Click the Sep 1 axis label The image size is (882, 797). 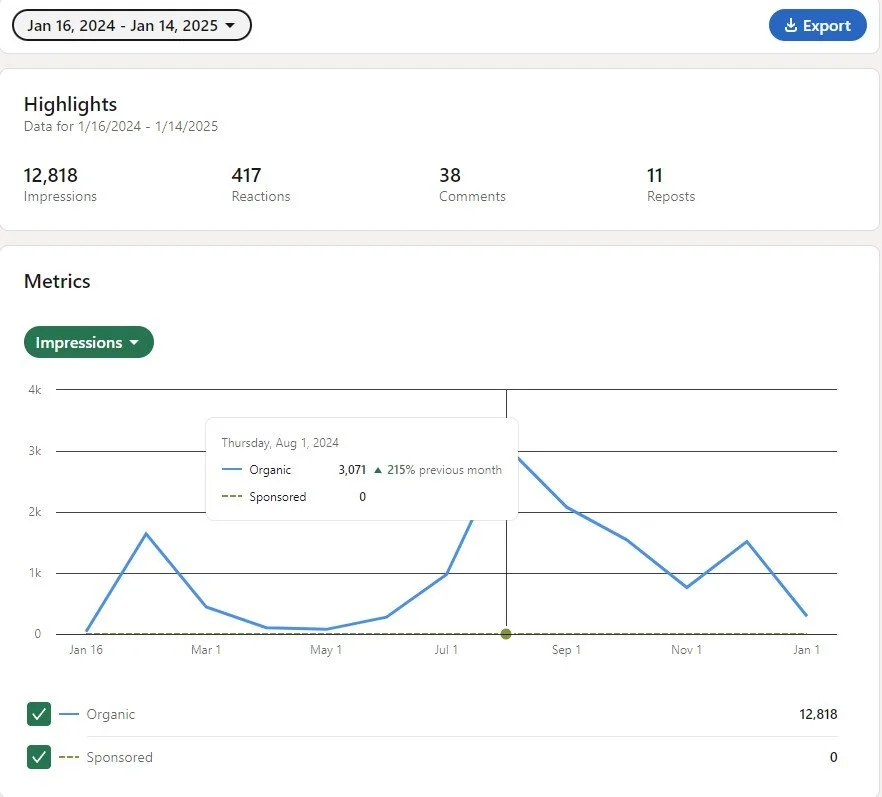[x=566, y=650]
